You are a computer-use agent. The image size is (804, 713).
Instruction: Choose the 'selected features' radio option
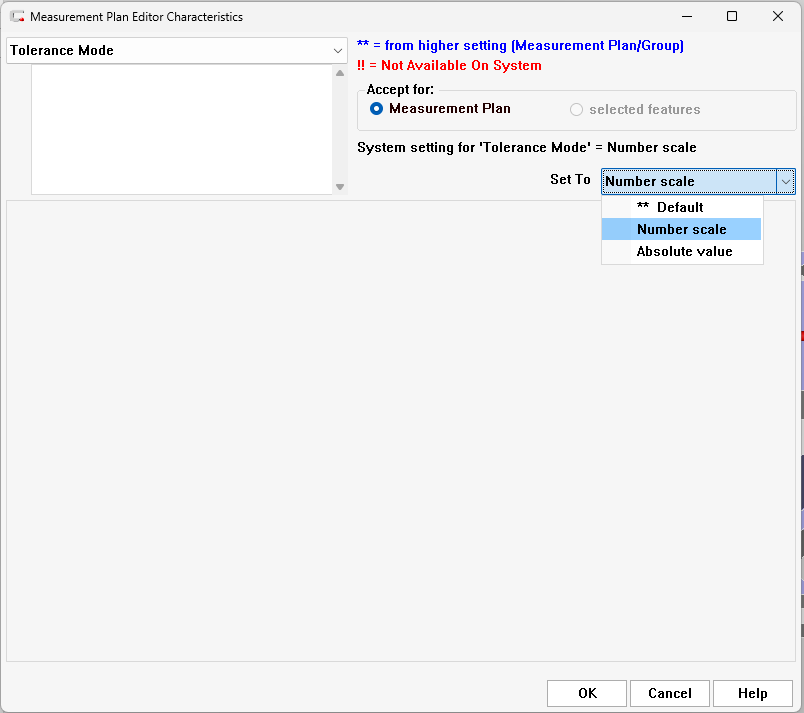coord(576,110)
